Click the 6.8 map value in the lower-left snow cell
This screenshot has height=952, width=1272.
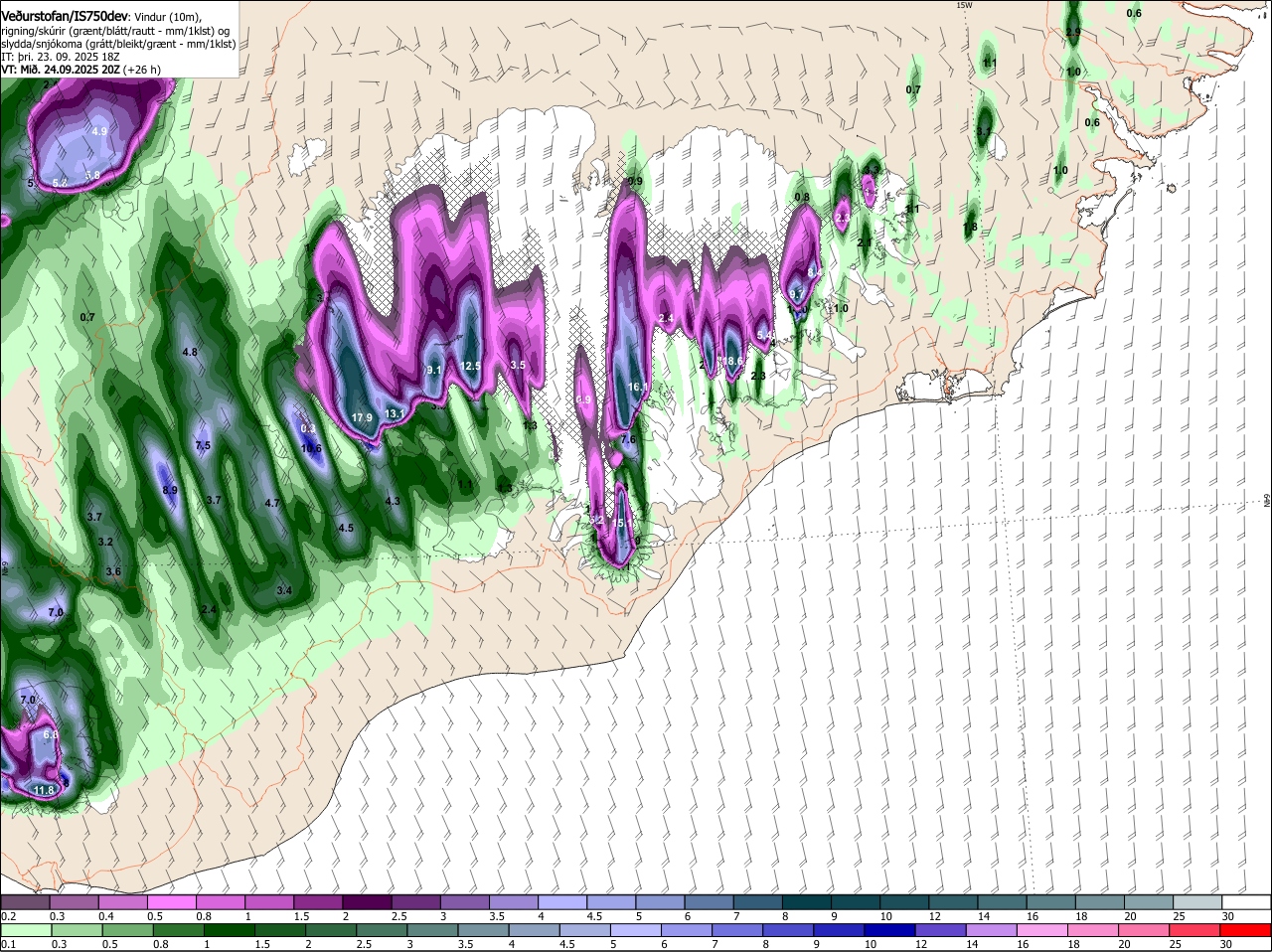[52, 734]
